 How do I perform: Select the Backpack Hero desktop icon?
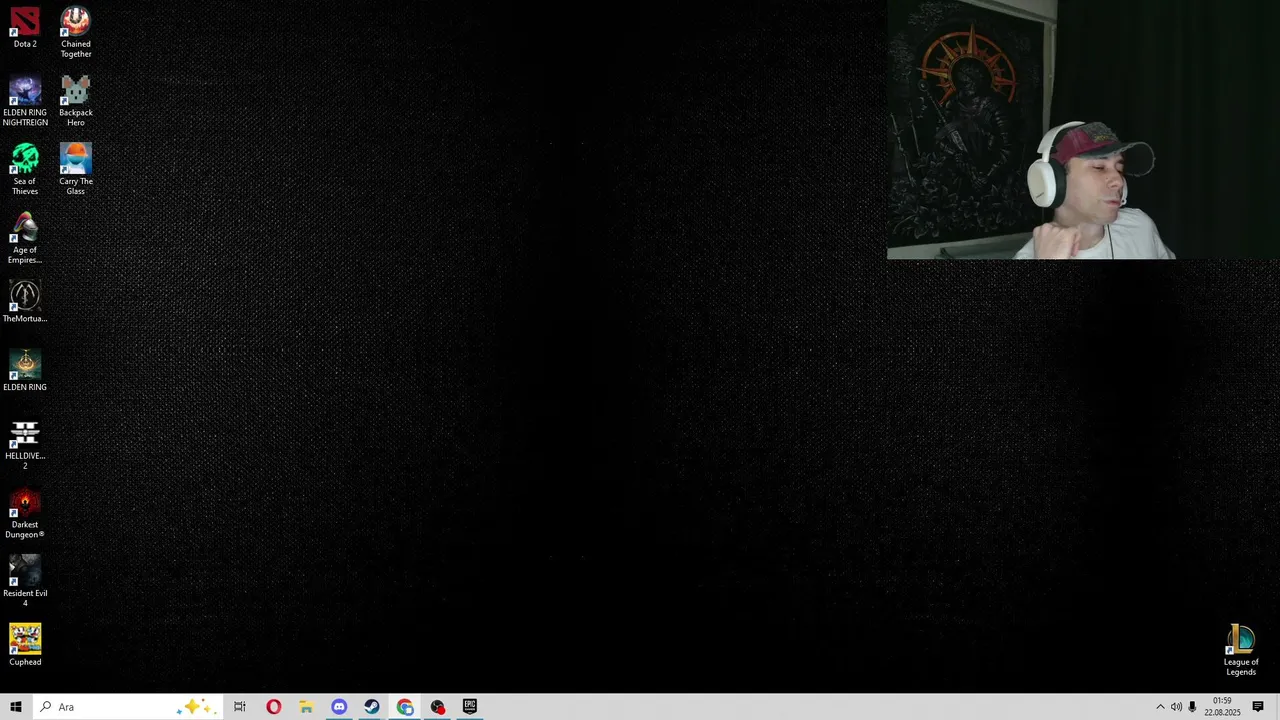pos(75,101)
